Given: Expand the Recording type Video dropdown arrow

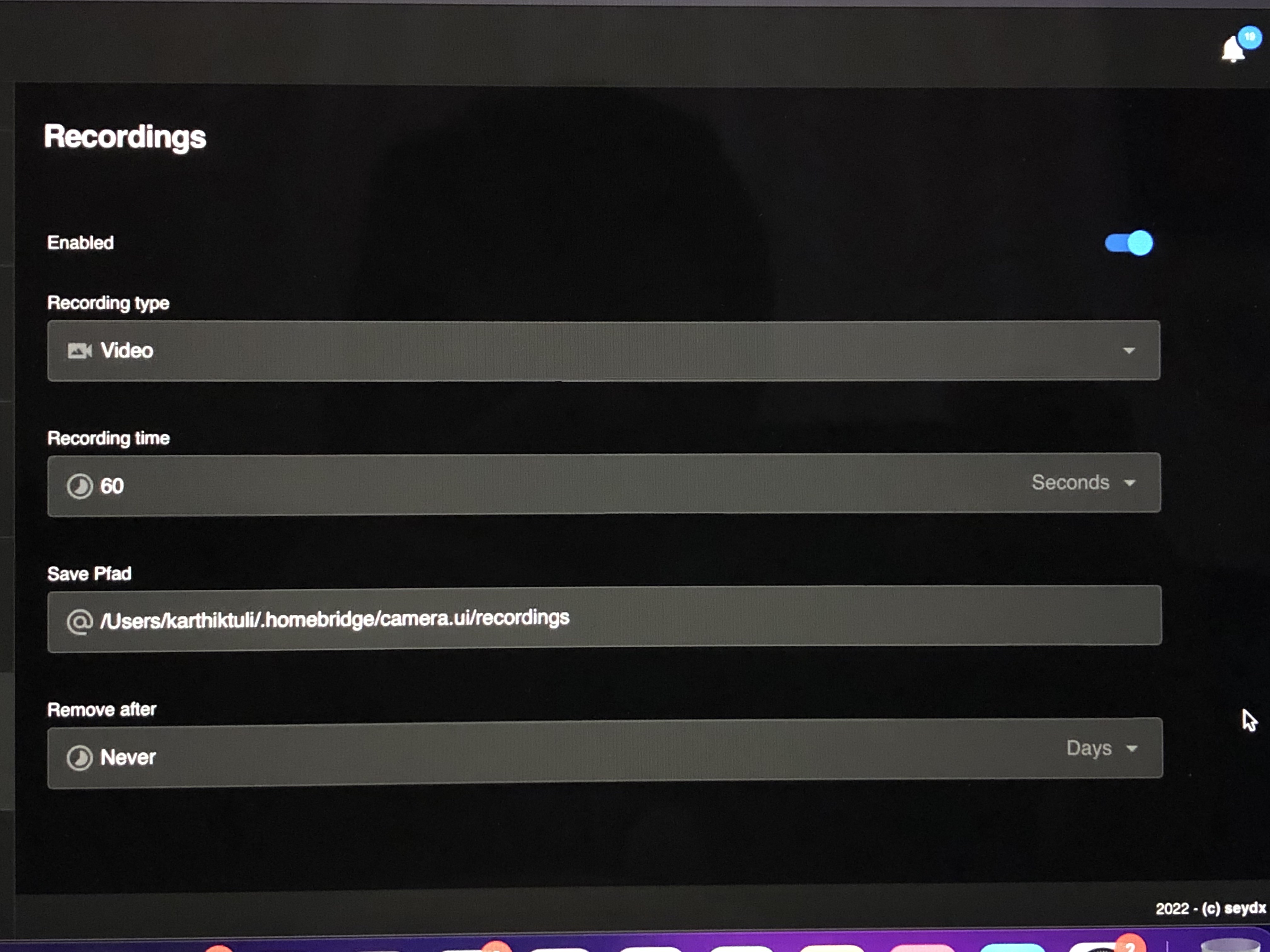Looking at the screenshot, I should tap(1129, 351).
